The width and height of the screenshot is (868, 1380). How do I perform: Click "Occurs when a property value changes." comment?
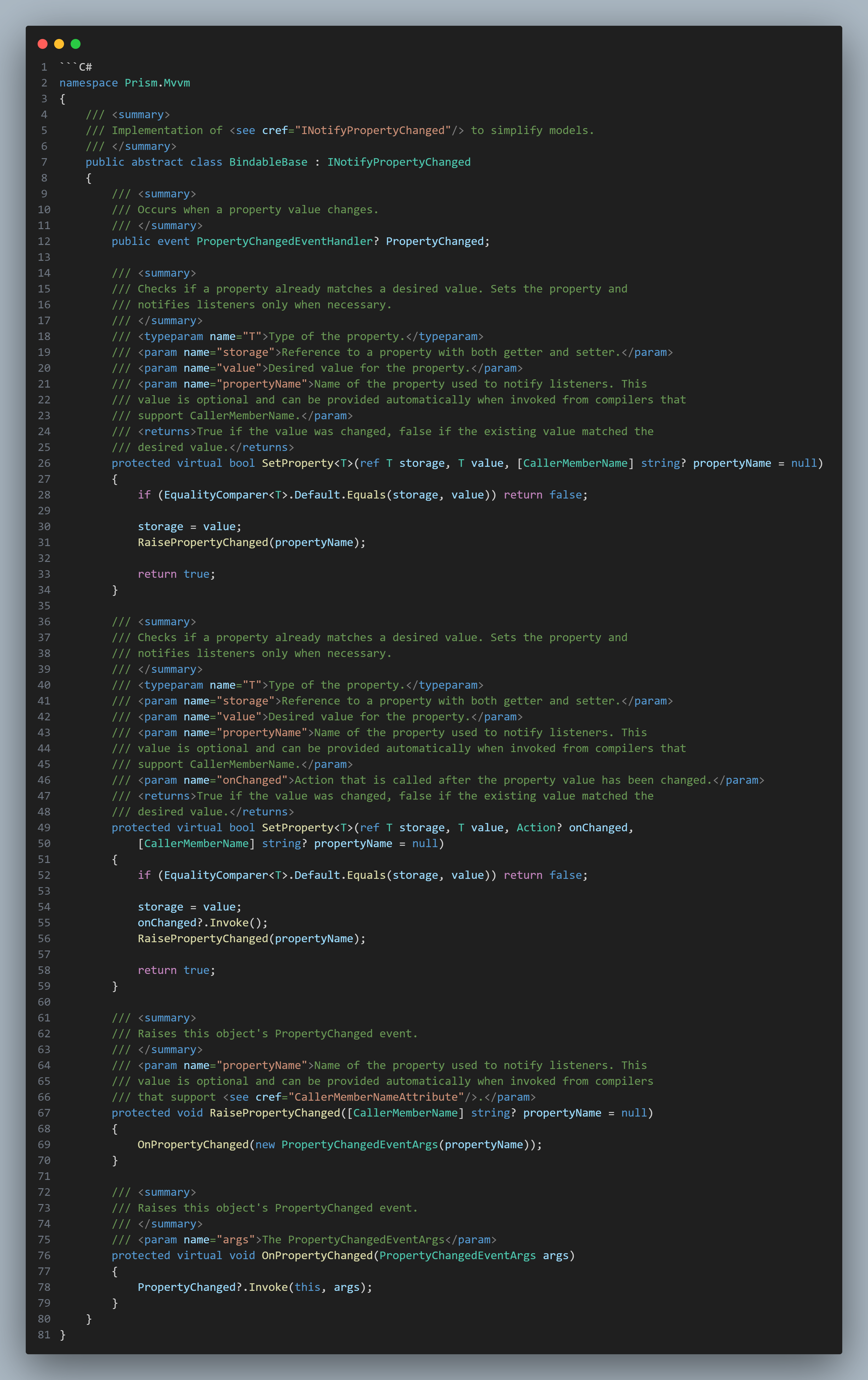click(258, 210)
